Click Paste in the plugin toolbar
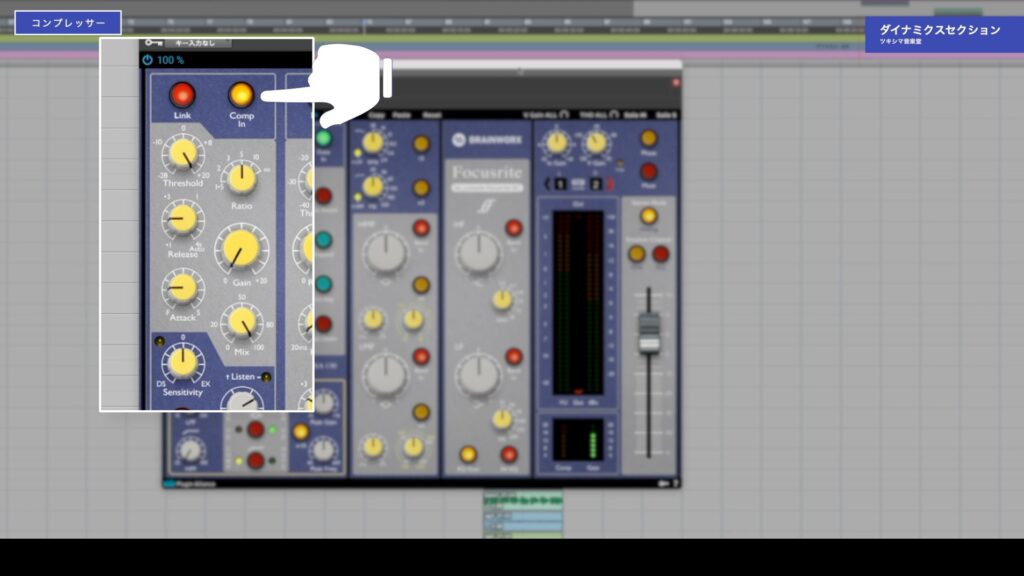Viewport: 1024px width, 576px height. tap(402, 115)
